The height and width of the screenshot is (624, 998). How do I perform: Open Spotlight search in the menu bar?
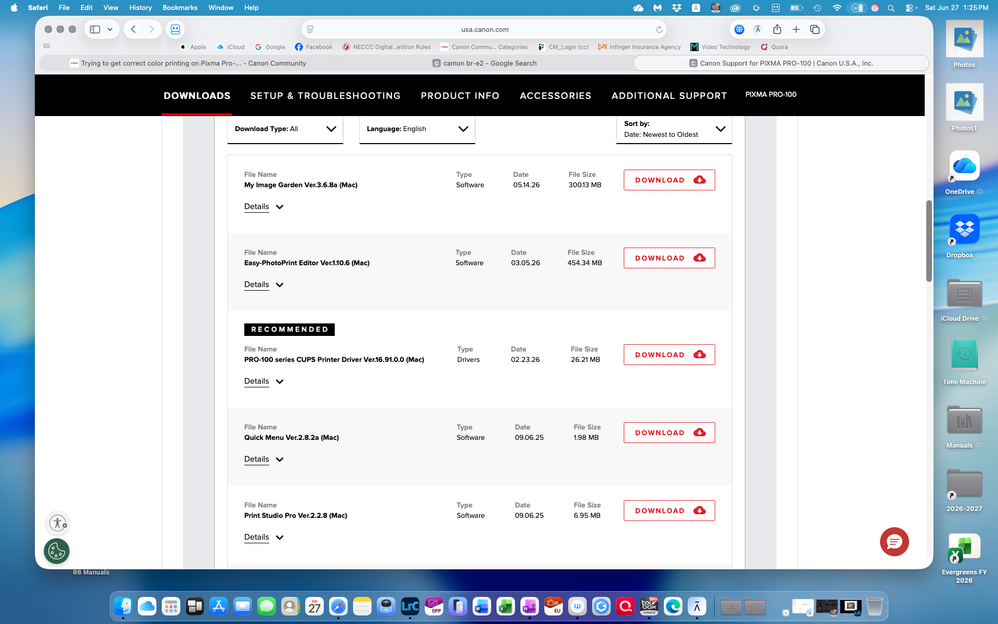(x=891, y=8)
